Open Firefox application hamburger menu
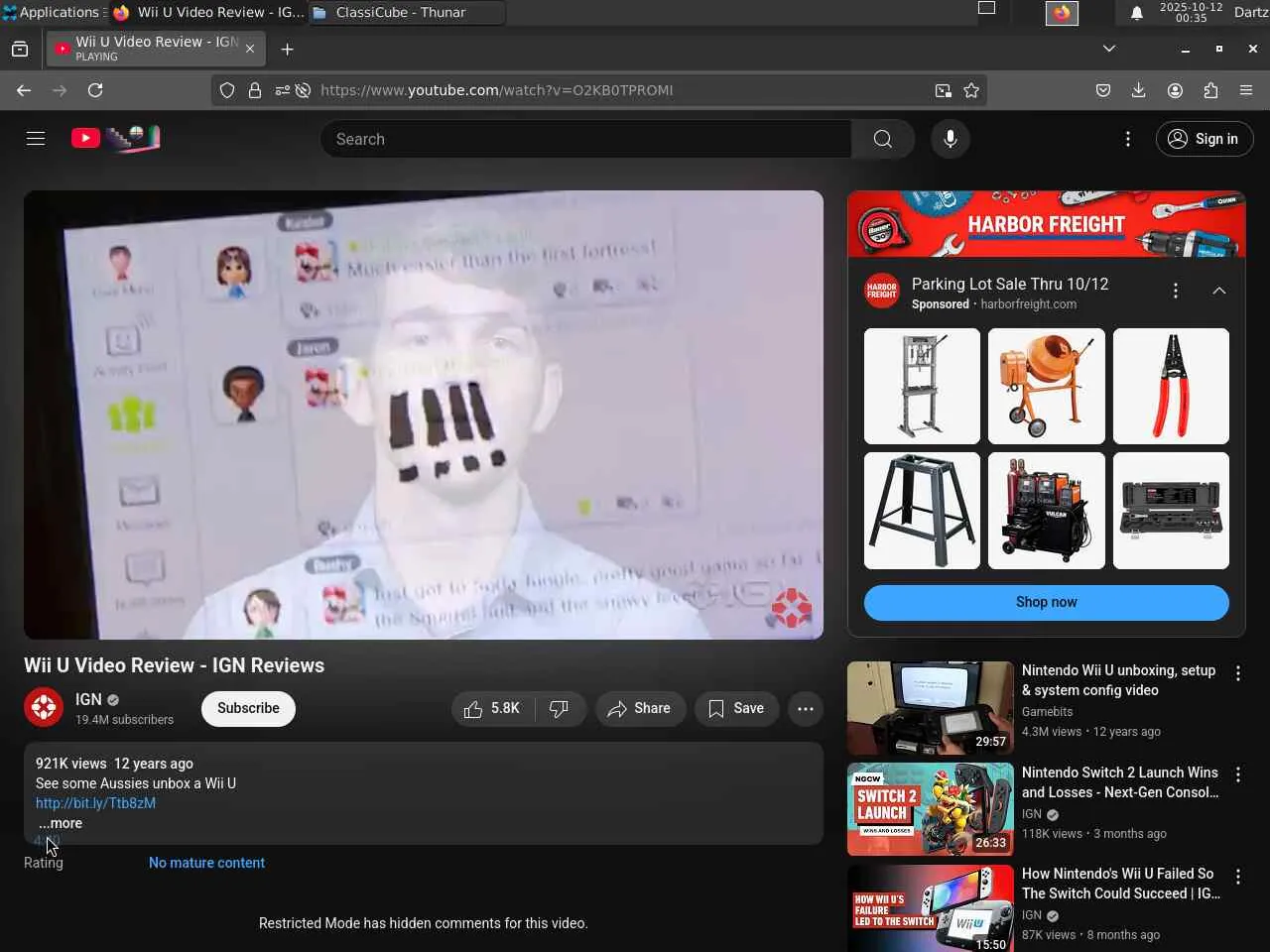 click(x=1246, y=90)
